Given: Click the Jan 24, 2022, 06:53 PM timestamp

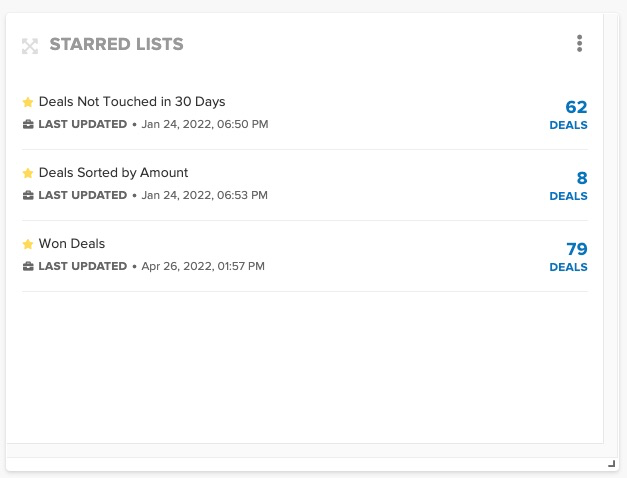Looking at the screenshot, I should point(205,196).
